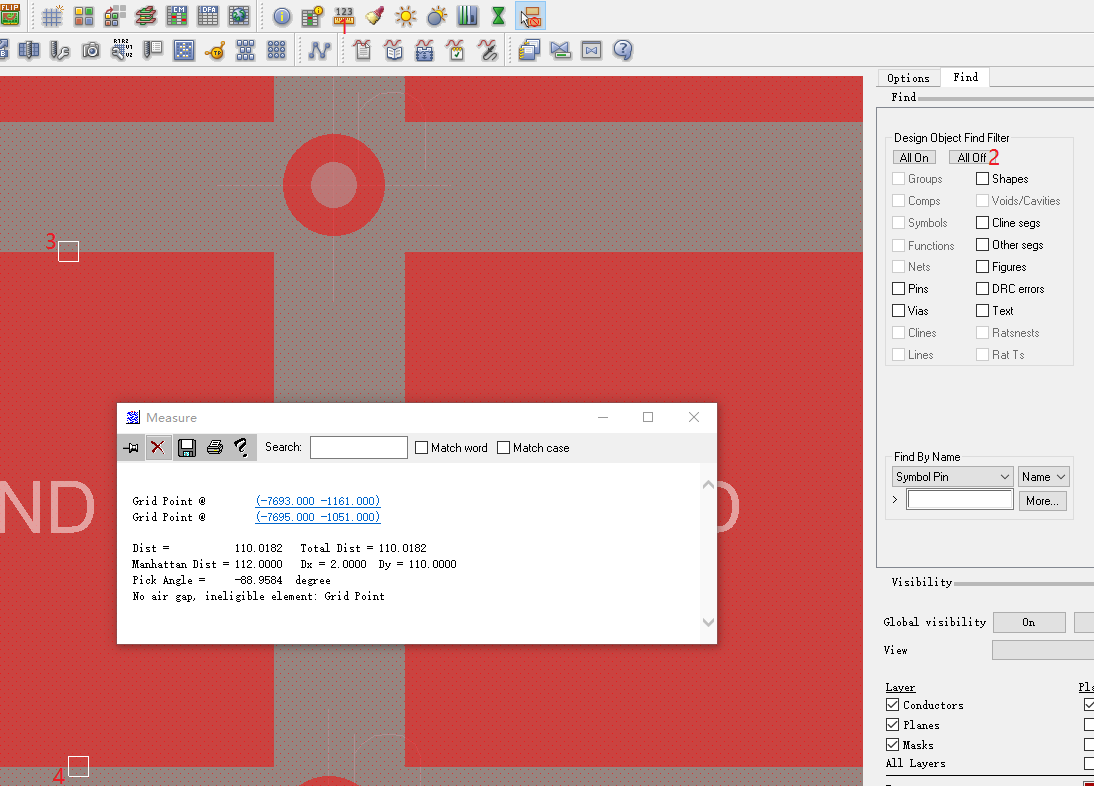The width and height of the screenshot is (1094, 786).
Task: Open the color dialog paintbrush icon
Action: pos(373,16)
